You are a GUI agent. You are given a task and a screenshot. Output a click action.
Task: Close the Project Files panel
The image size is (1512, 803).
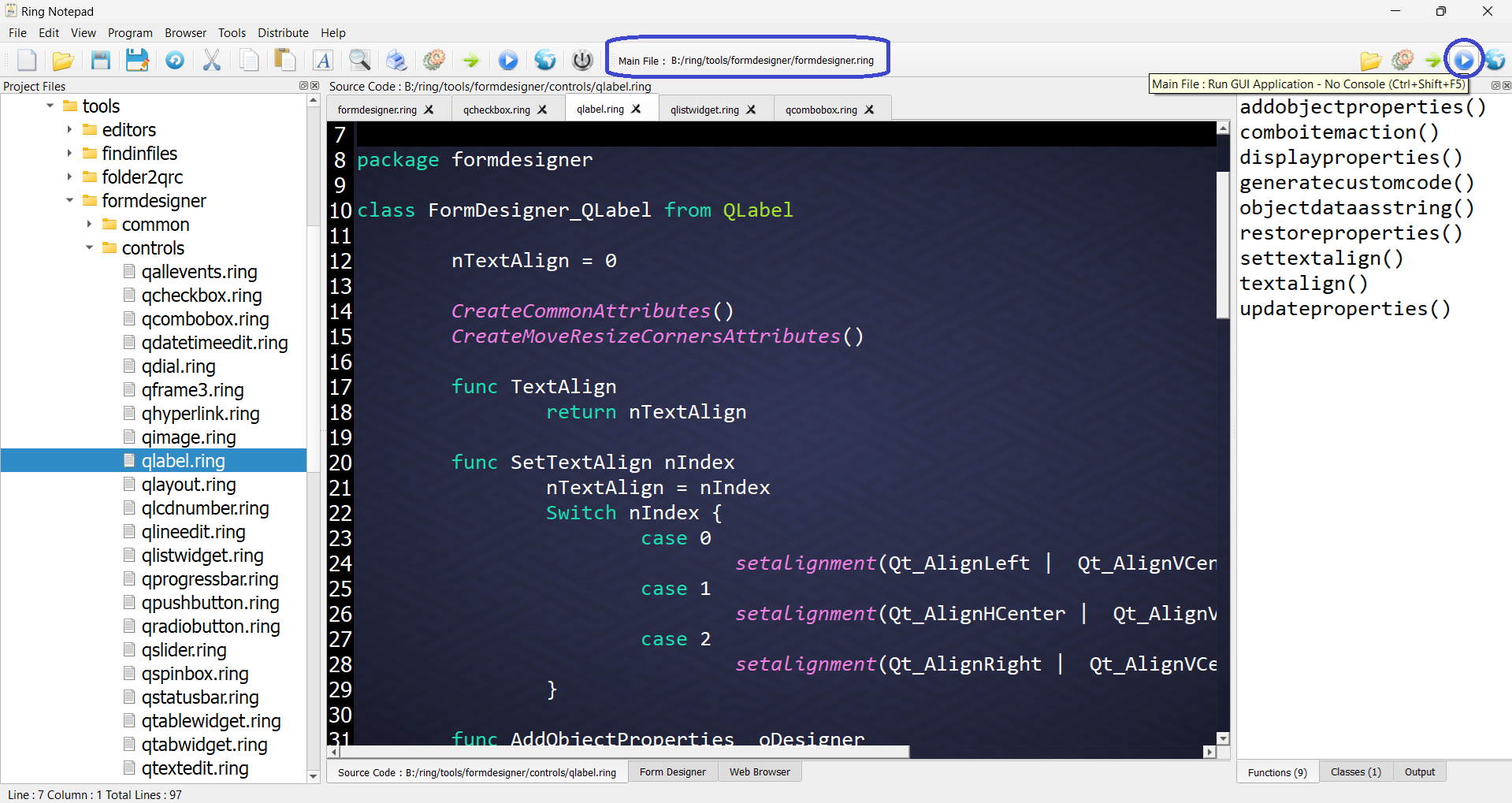tap(314, 86)
